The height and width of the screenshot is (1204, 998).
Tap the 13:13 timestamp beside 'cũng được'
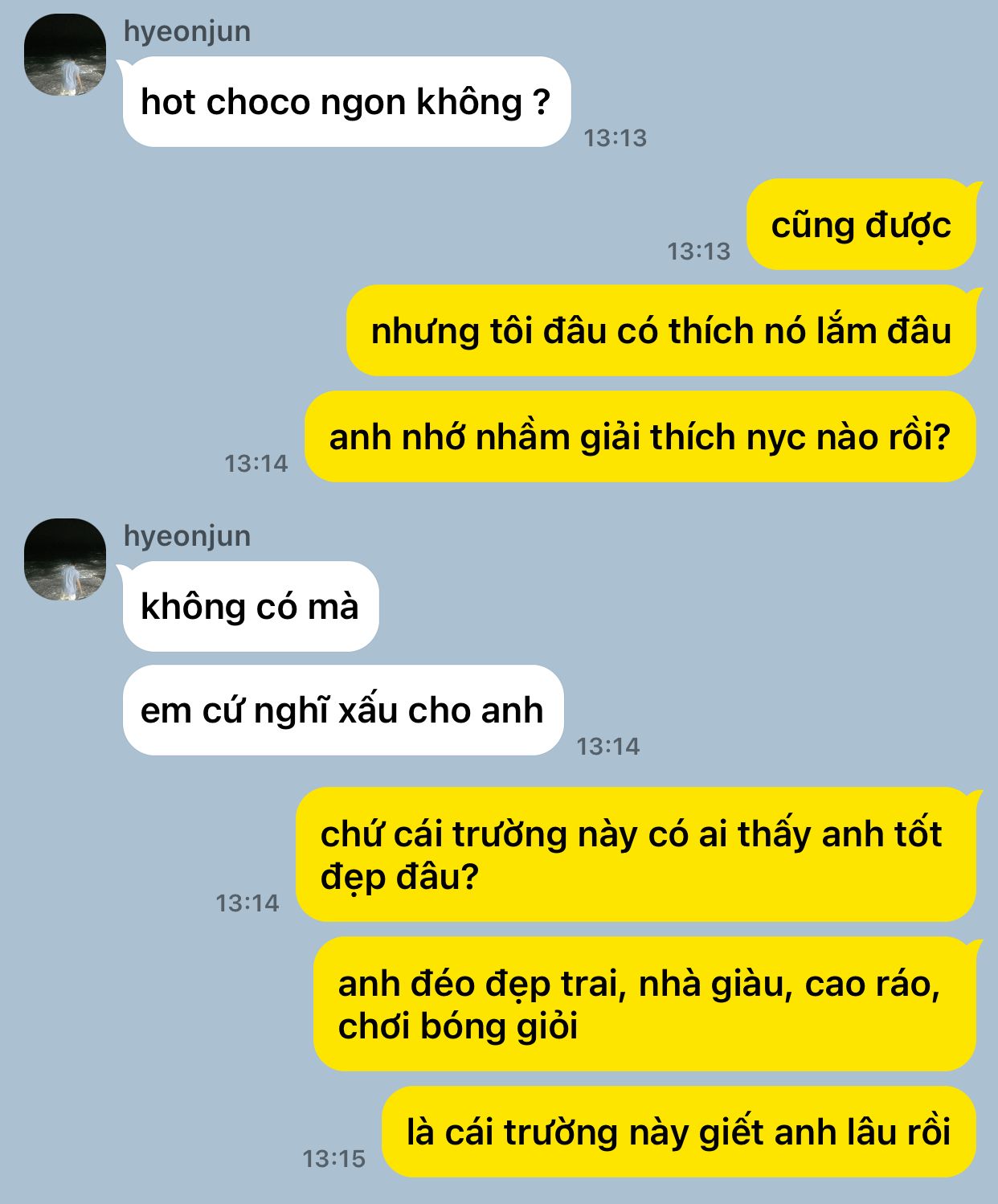click(x=698, y=252)
